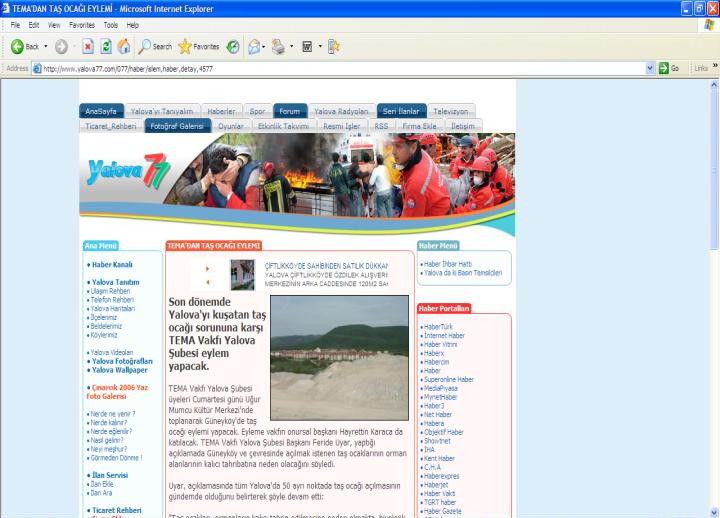Click the IE page icon in the title bar

coord(6,8)
